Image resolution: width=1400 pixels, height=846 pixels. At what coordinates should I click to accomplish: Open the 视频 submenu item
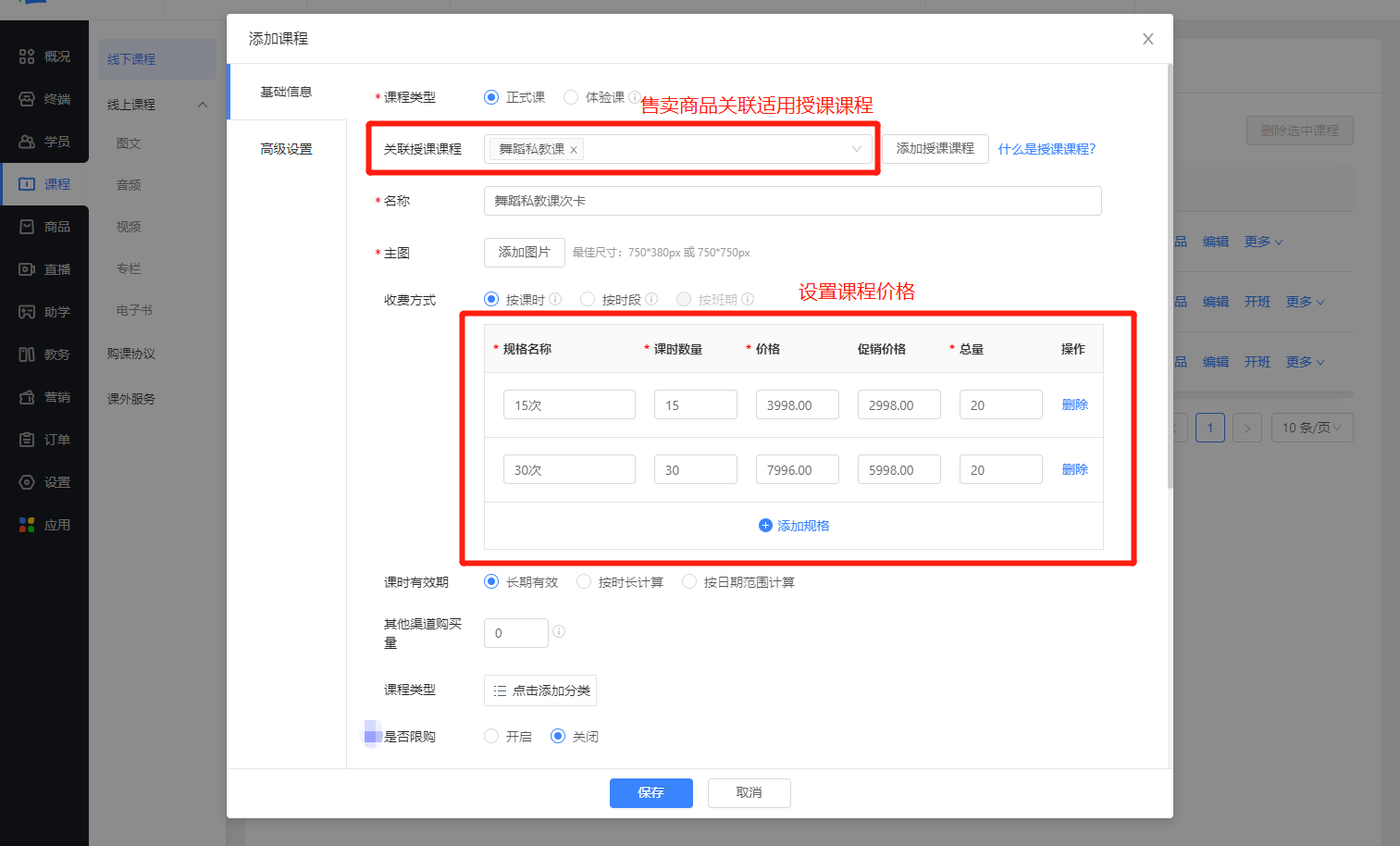click(129, 227)
